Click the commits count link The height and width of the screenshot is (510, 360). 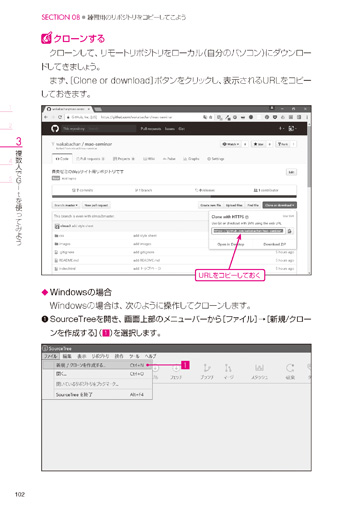tap(82, 190)
